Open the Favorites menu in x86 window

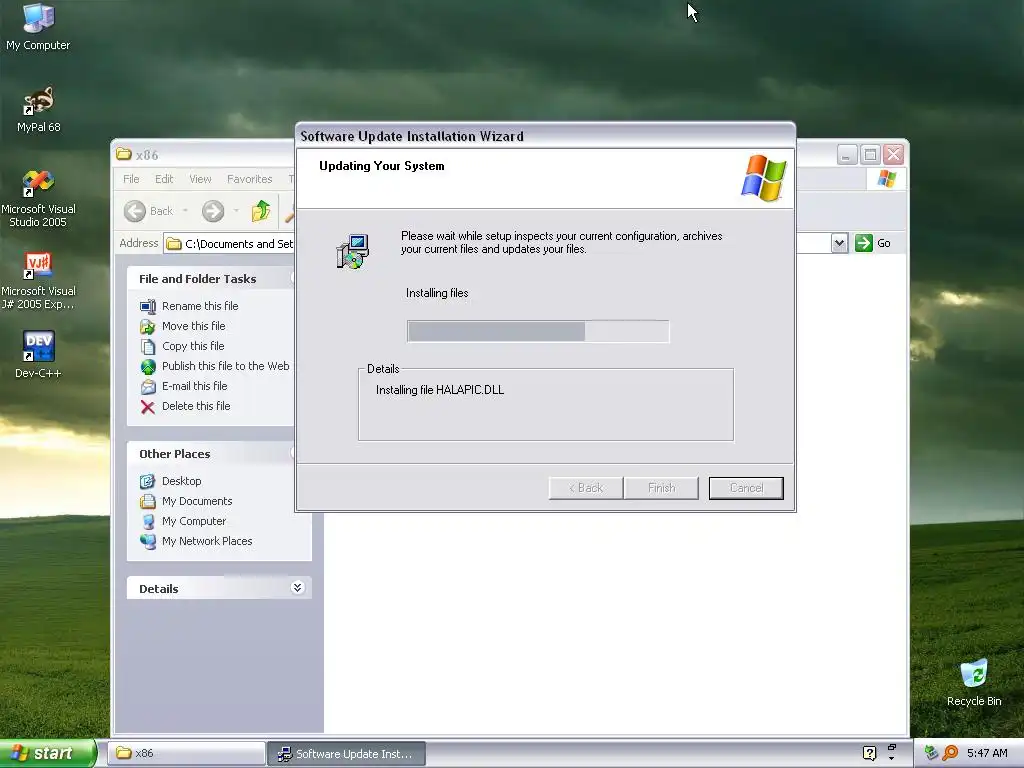(249, 179)
